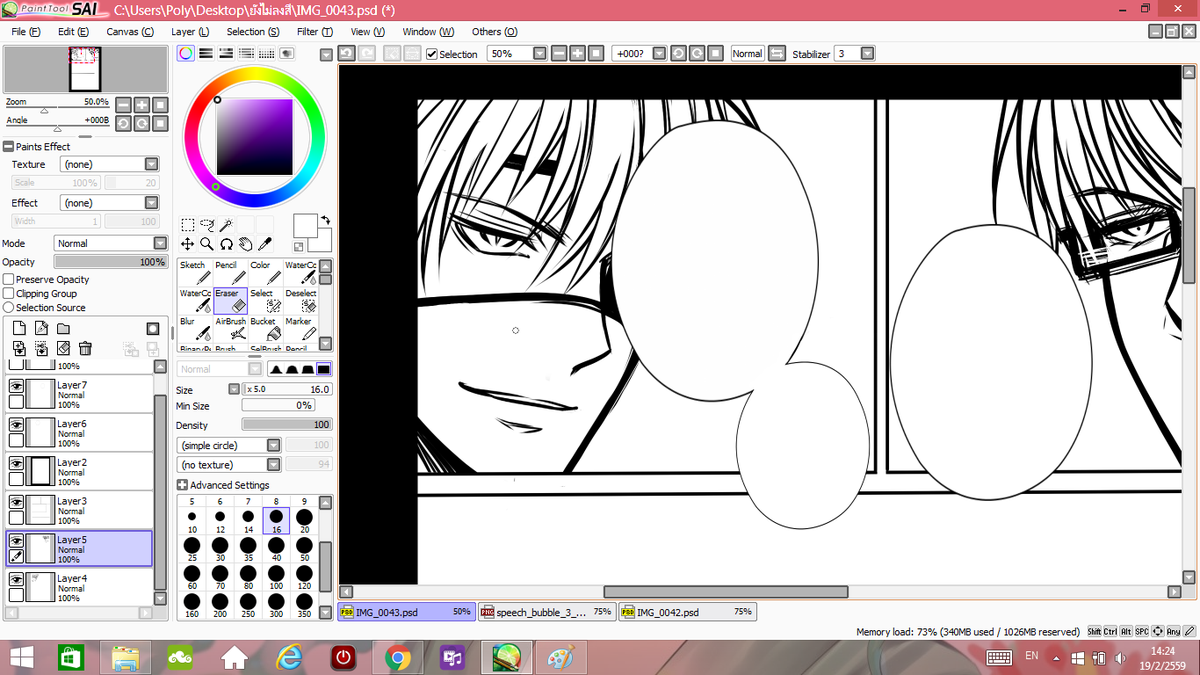Open the Canvas menu
Image resolution: width=1200 pixels, height=675 pixels.
130,32
